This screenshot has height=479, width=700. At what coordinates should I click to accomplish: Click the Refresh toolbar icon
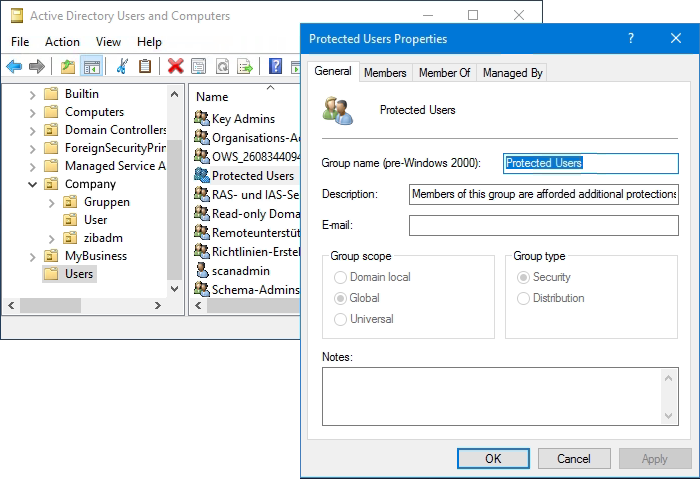[x=222, y=67]
